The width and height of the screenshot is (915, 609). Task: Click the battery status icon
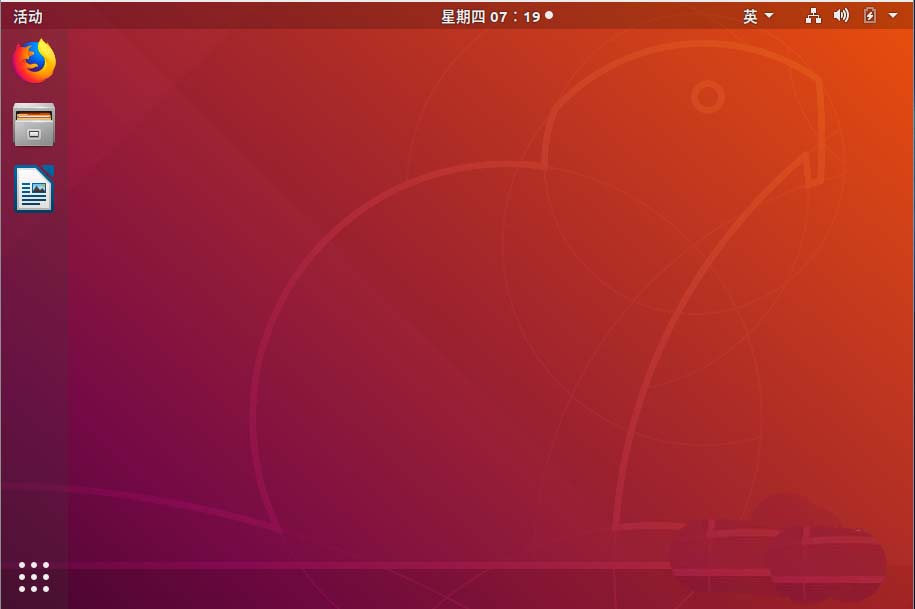(869, 15)
